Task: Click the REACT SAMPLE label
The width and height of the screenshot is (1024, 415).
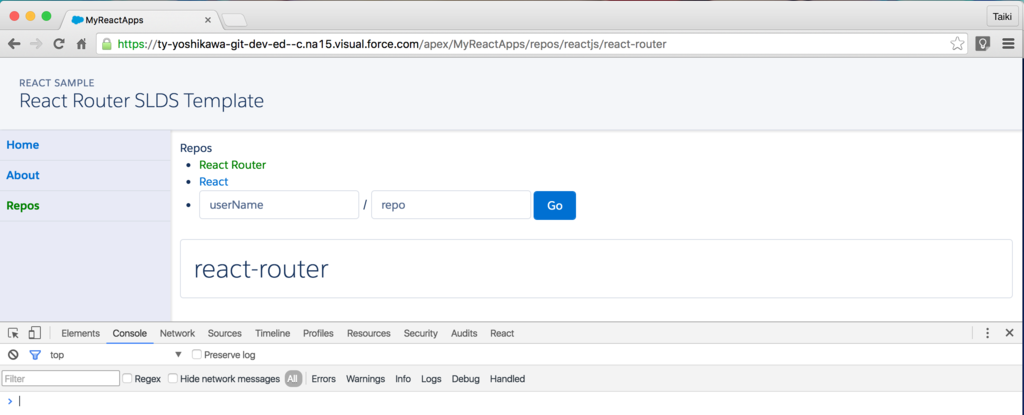Action: coord(57,83)
